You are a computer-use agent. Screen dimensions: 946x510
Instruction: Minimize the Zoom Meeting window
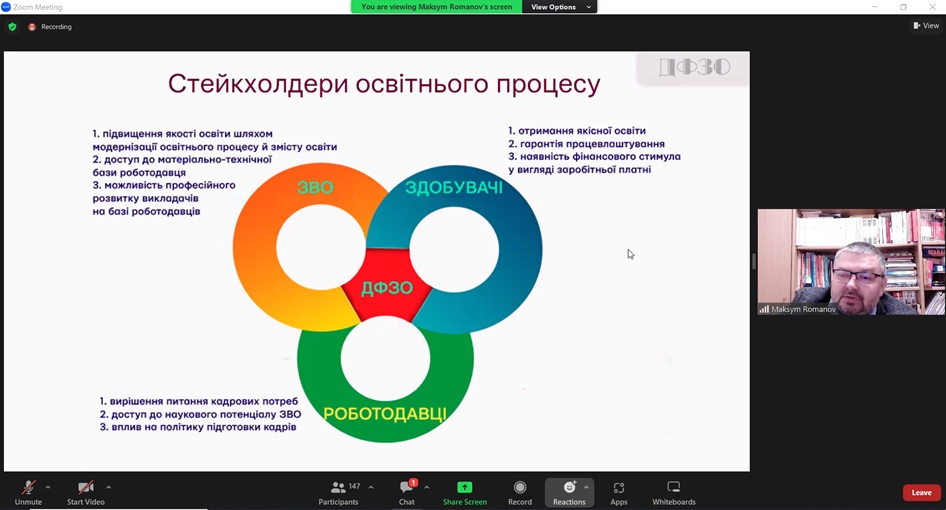875,7
